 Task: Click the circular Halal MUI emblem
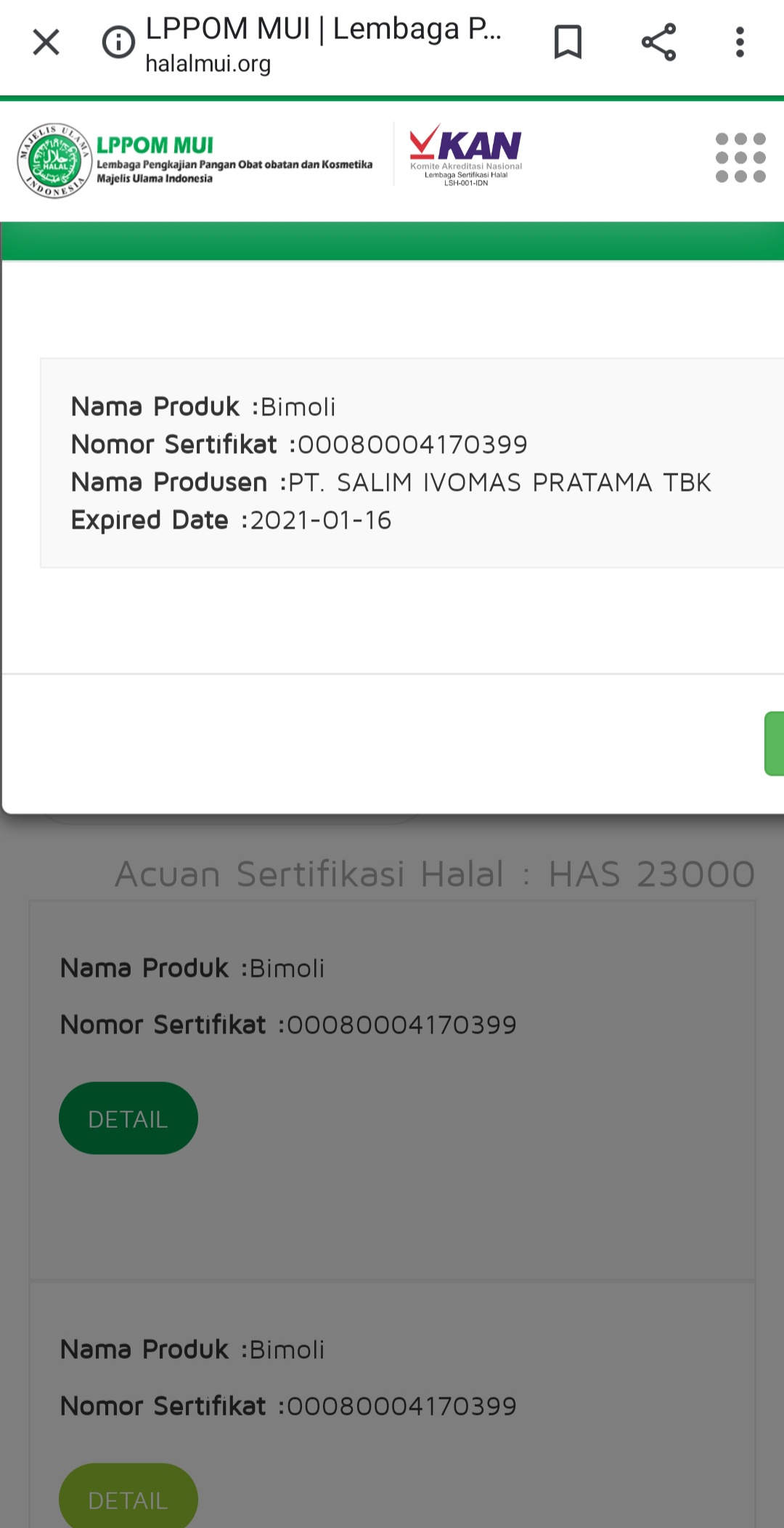click(54, 160)
